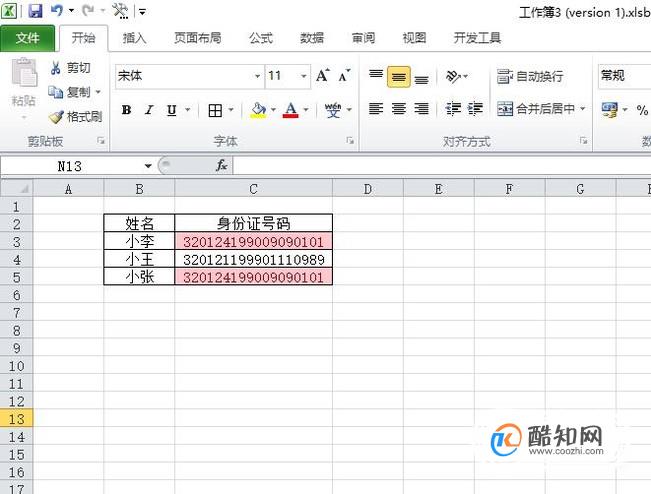Viewport: 651px width, 494px height.
Task: Open the alignment group dialog launcher
Action: point(583,141)
